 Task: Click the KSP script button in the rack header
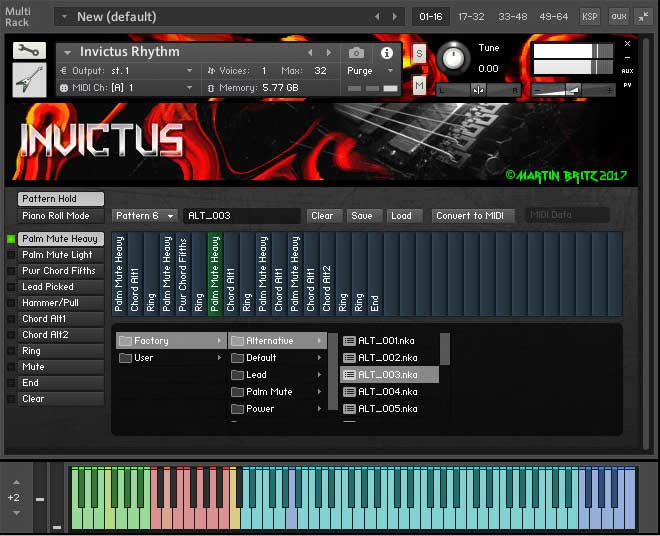590,16
